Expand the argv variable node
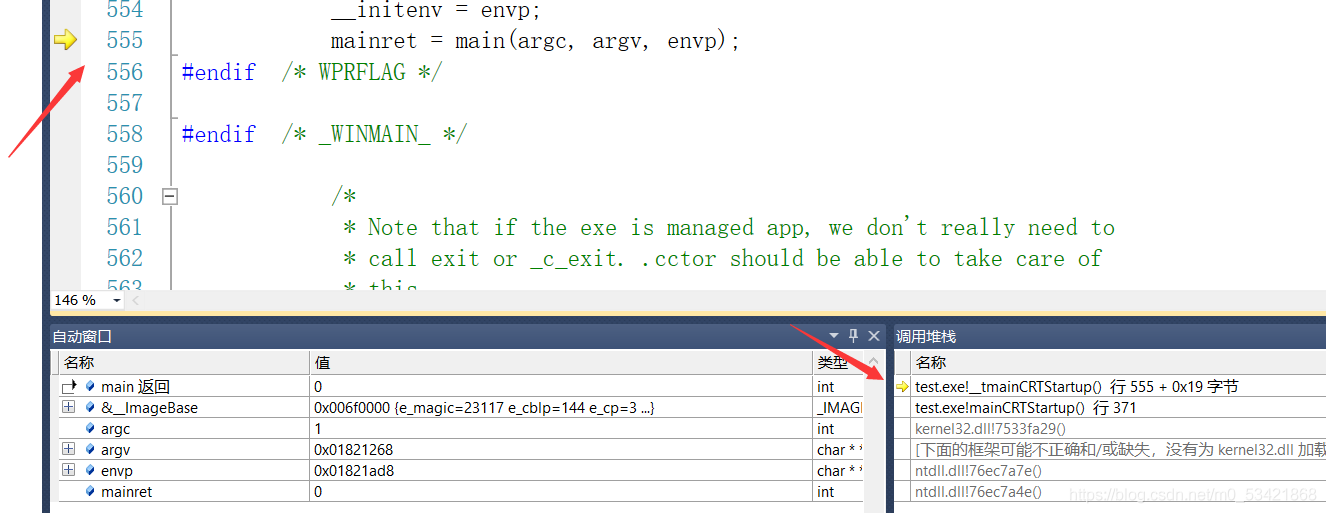Viewport: 1326px width, 513px height. click(68, 450)
